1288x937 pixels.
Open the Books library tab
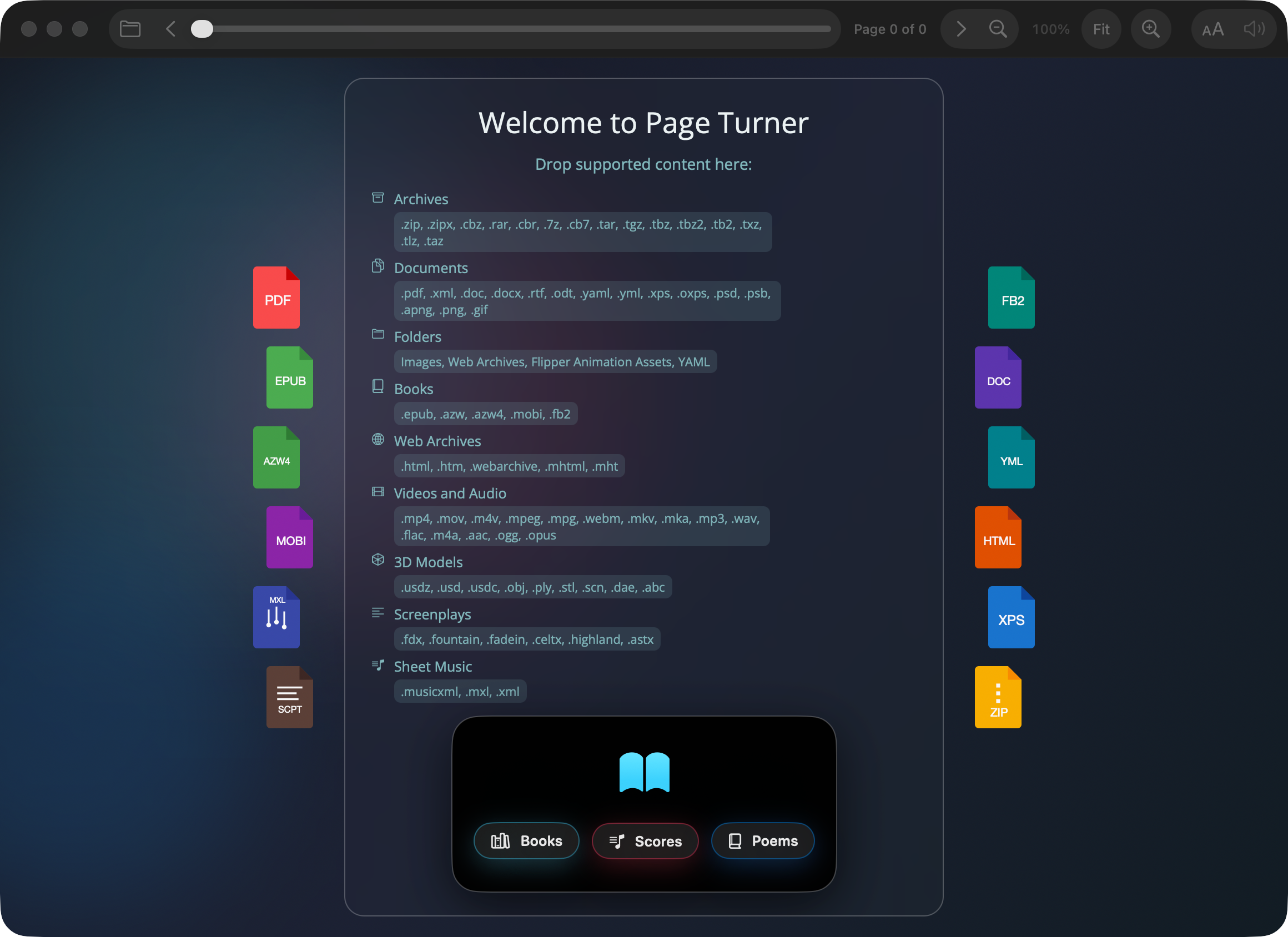[526, 841]
